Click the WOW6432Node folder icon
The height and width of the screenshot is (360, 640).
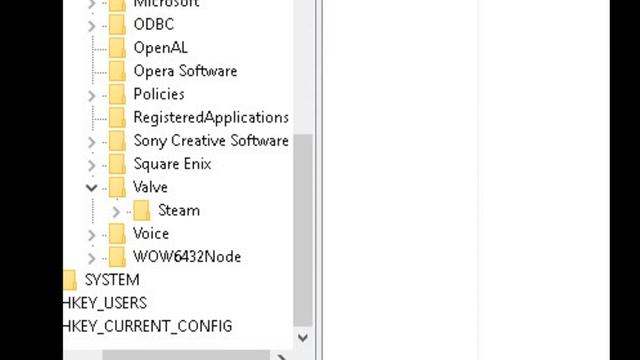pyautogui.click(x=117, y=257)
